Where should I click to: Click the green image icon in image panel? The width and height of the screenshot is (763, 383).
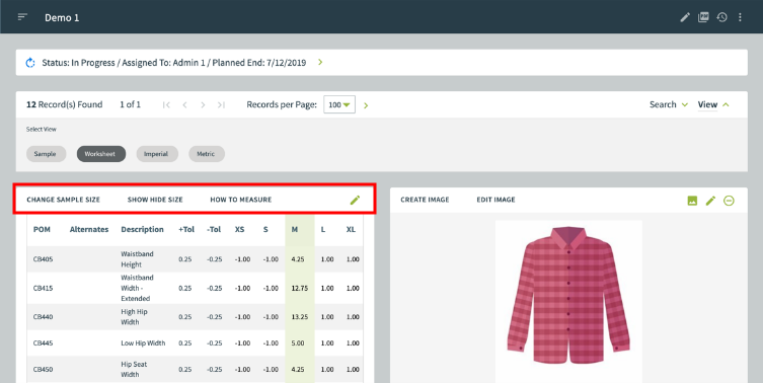coord(692,201)
